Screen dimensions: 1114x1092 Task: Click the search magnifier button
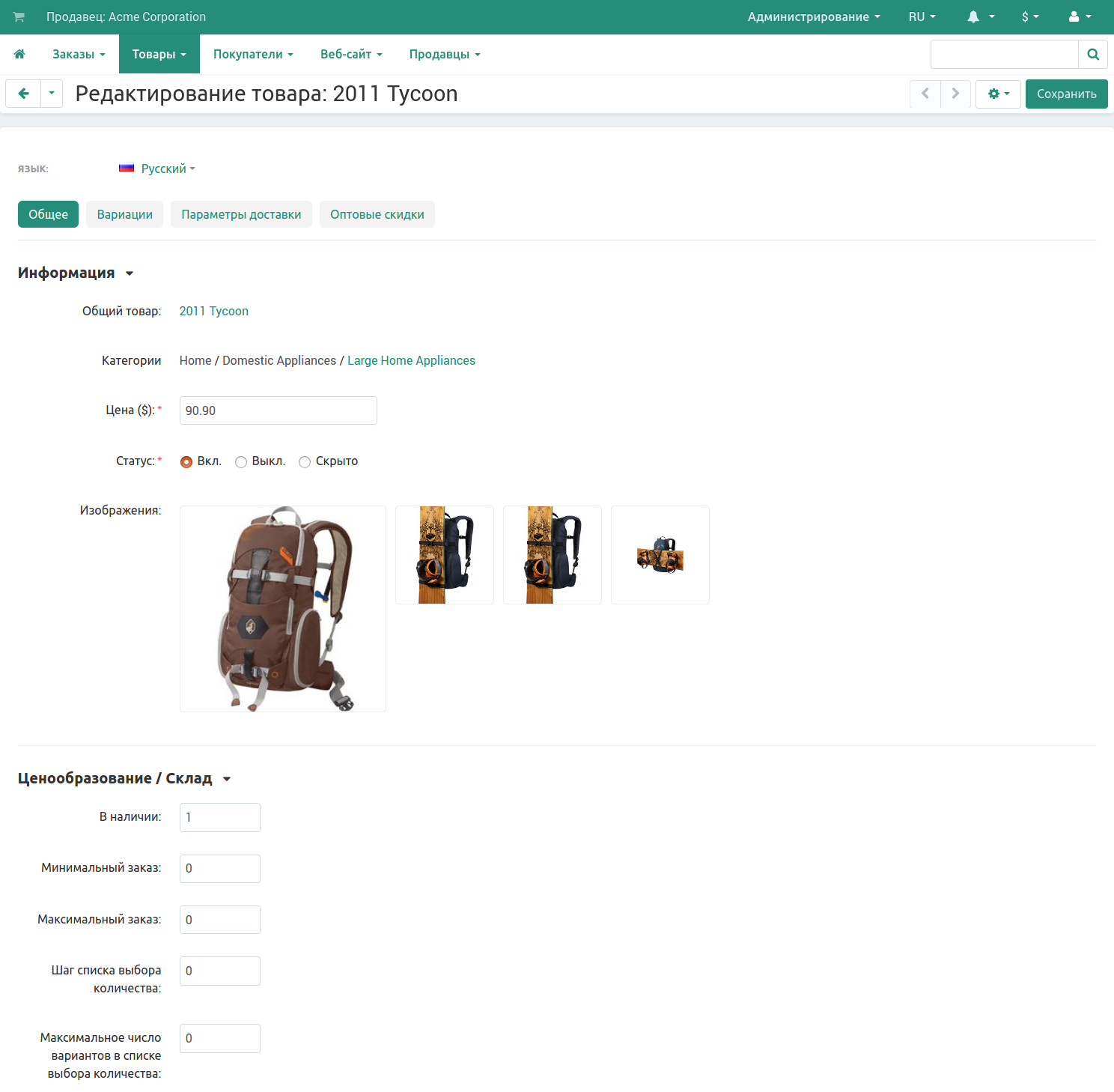tap(1092, 54)
